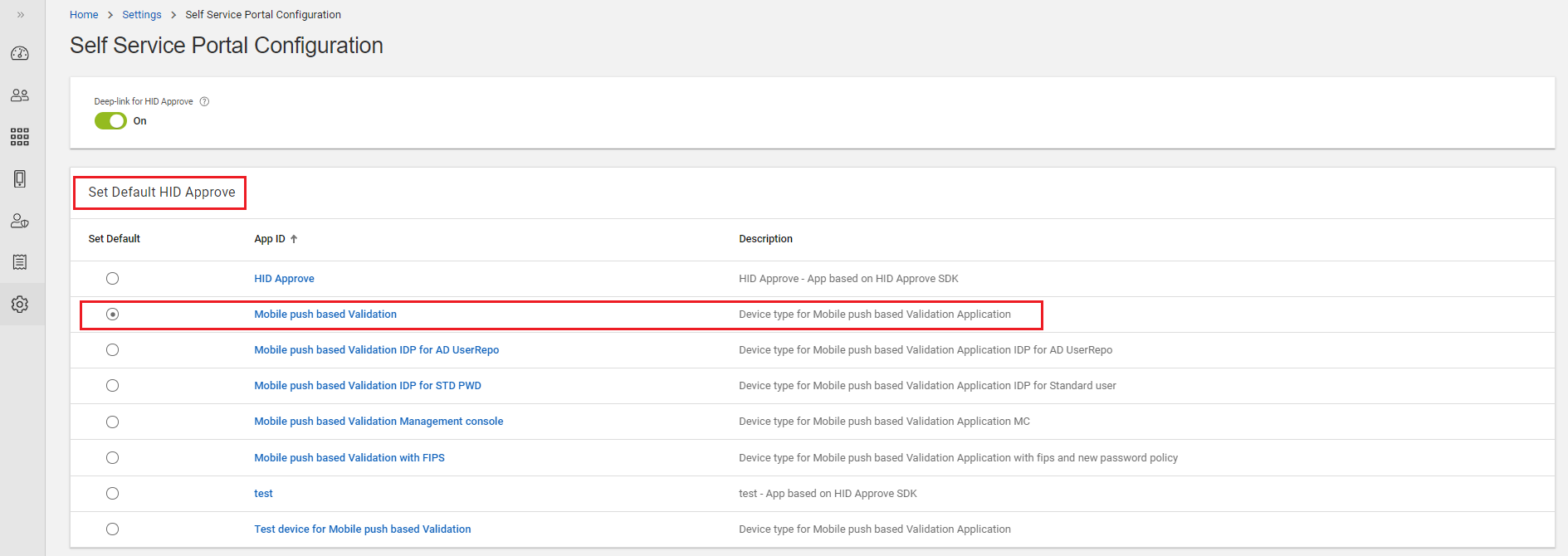Click the Description column header
1568x556 pixels.
(x=765, y=239)
